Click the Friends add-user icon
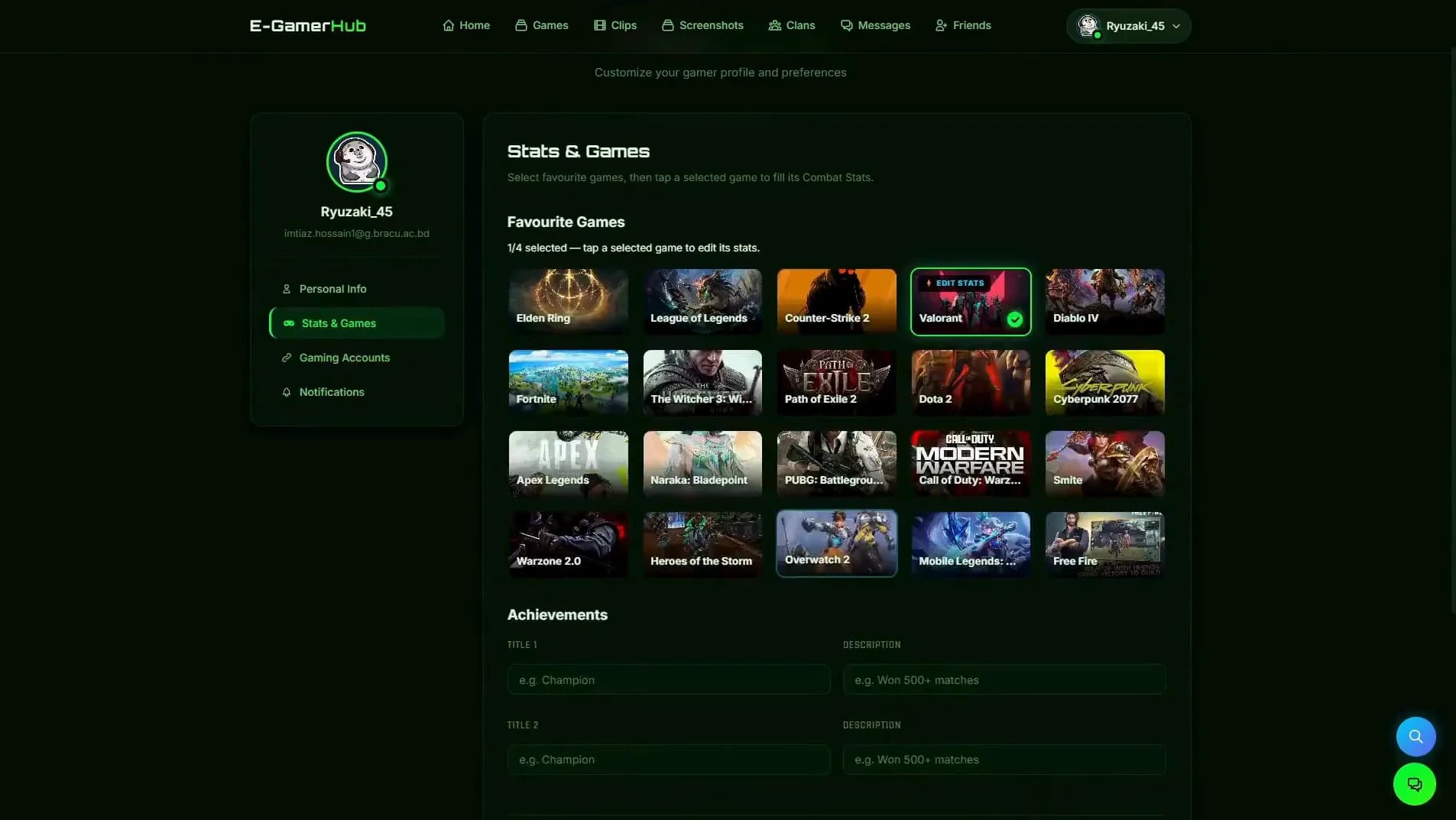This screenshot has height=820, width=1456. point(942,25)
